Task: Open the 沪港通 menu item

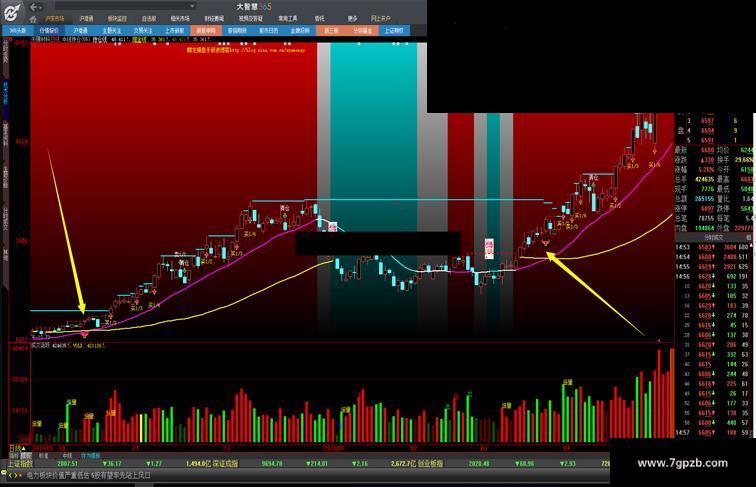Action: [86, 18]
